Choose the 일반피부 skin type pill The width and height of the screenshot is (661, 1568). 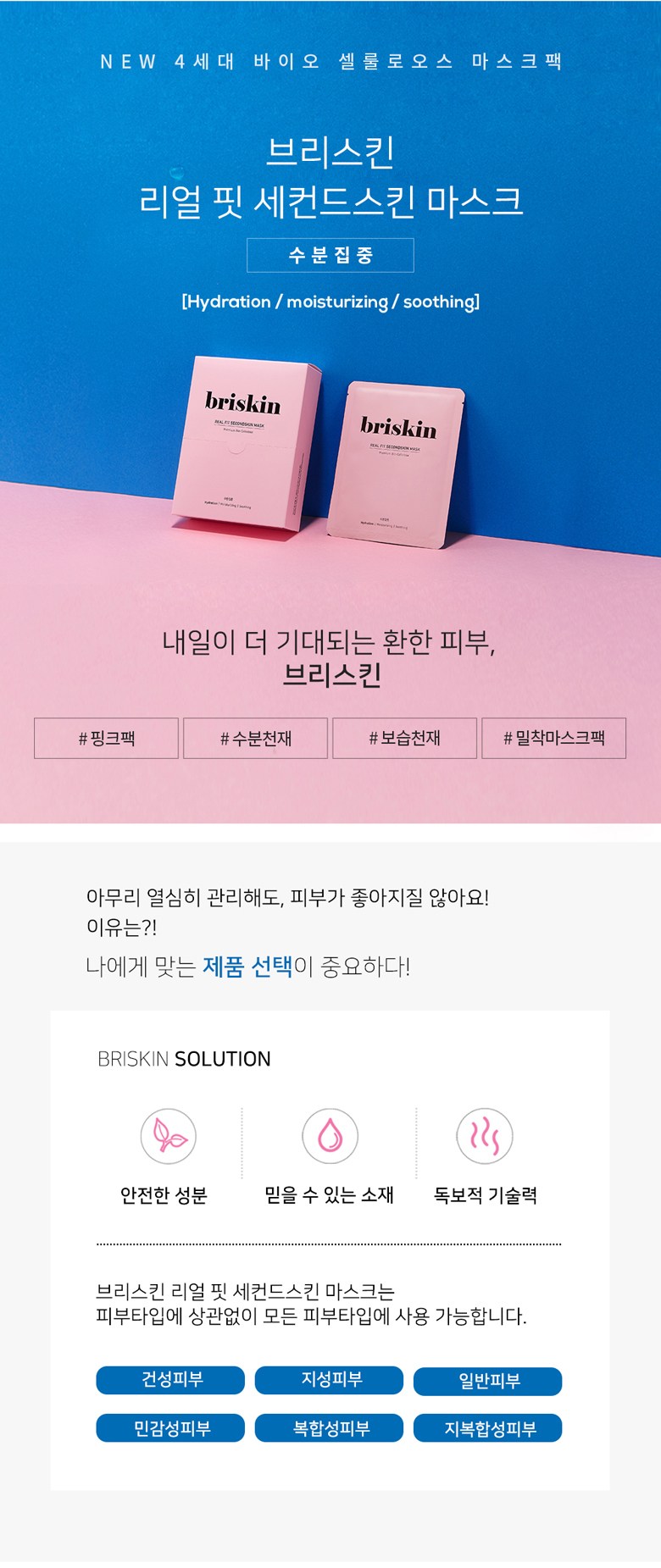(x=487, y=1382)
